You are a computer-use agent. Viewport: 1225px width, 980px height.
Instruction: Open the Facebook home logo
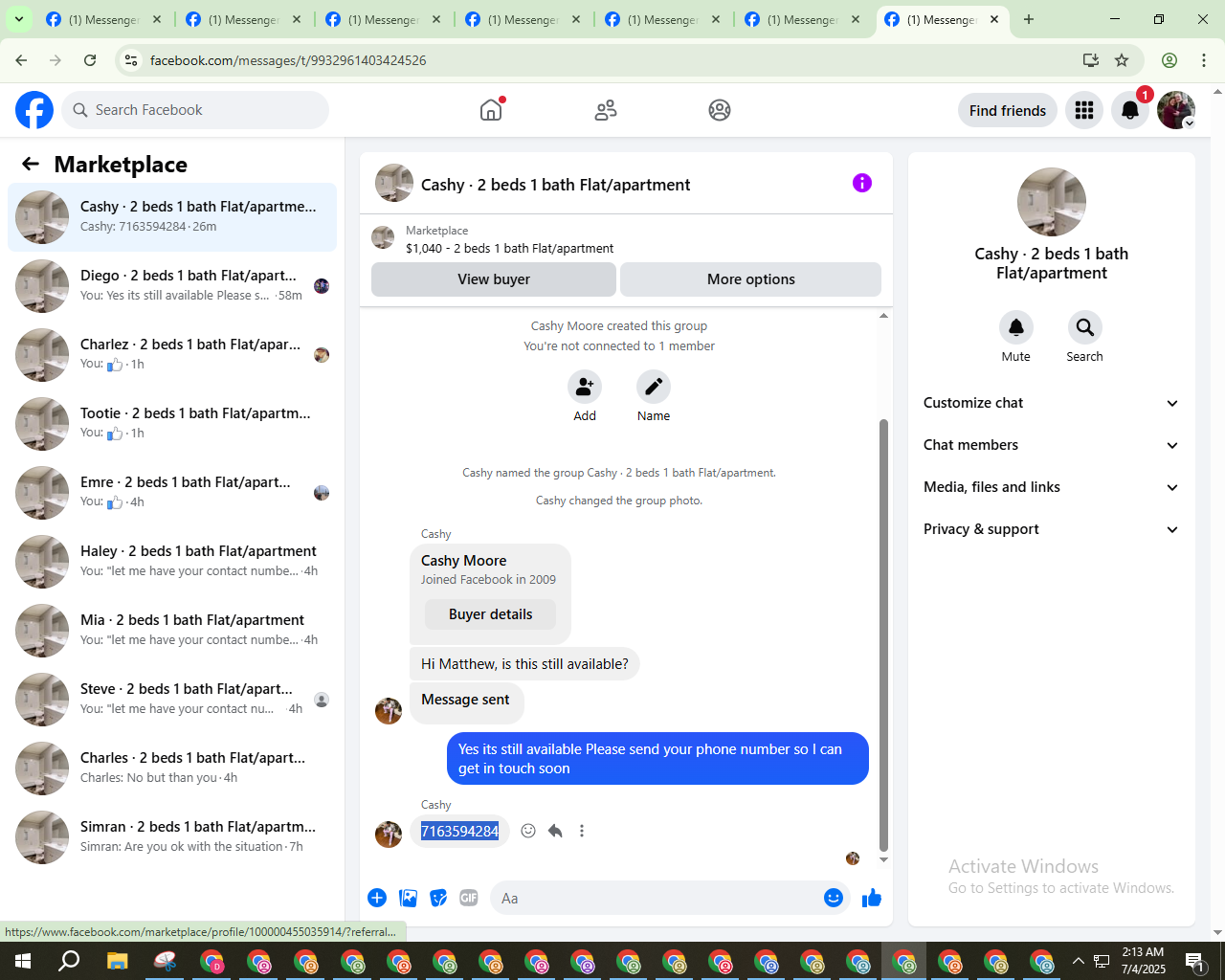pyautogui.click(x=34, y=110)
